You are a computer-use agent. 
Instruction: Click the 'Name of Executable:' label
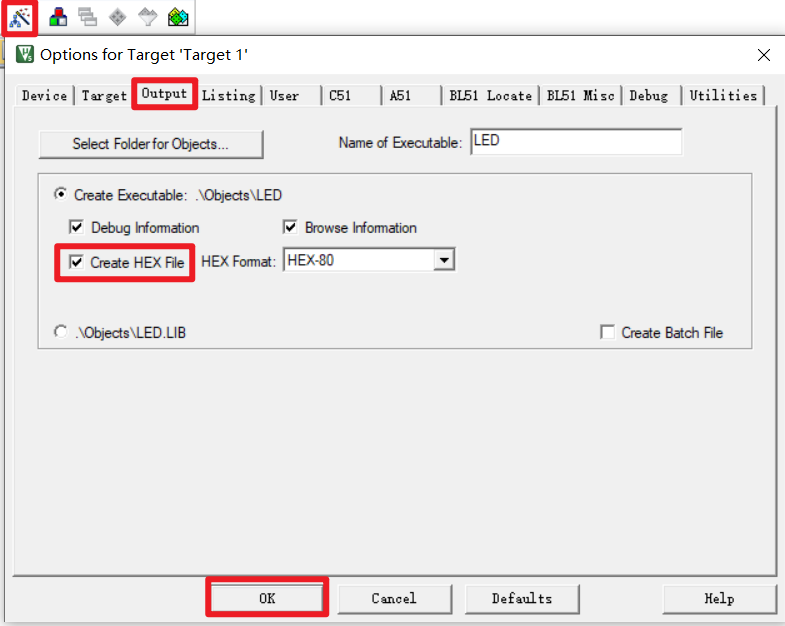point(400,143)
